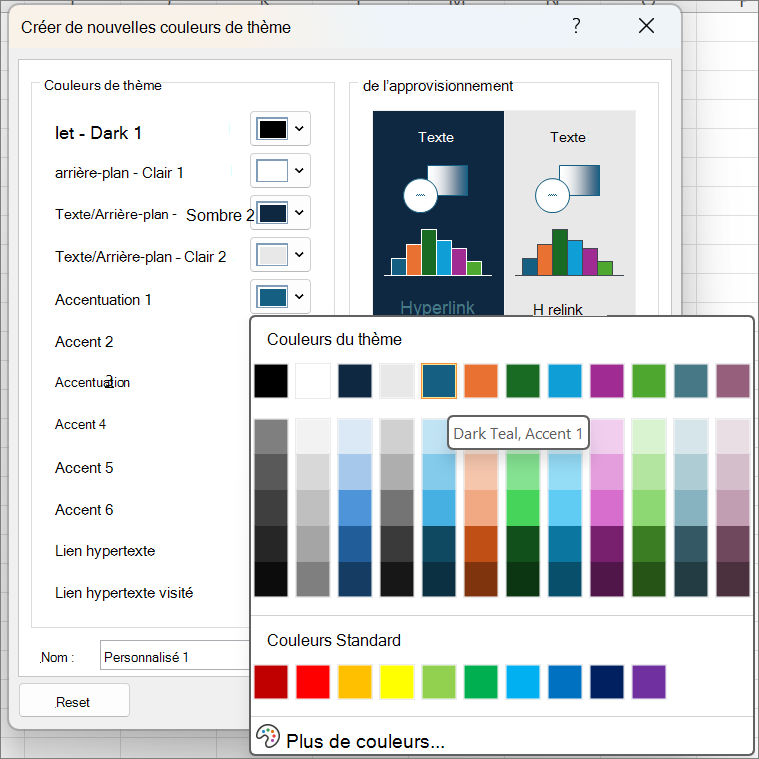Select dark navy theme color swatch
Screen dimensions: 759x759
pos(355,381)
